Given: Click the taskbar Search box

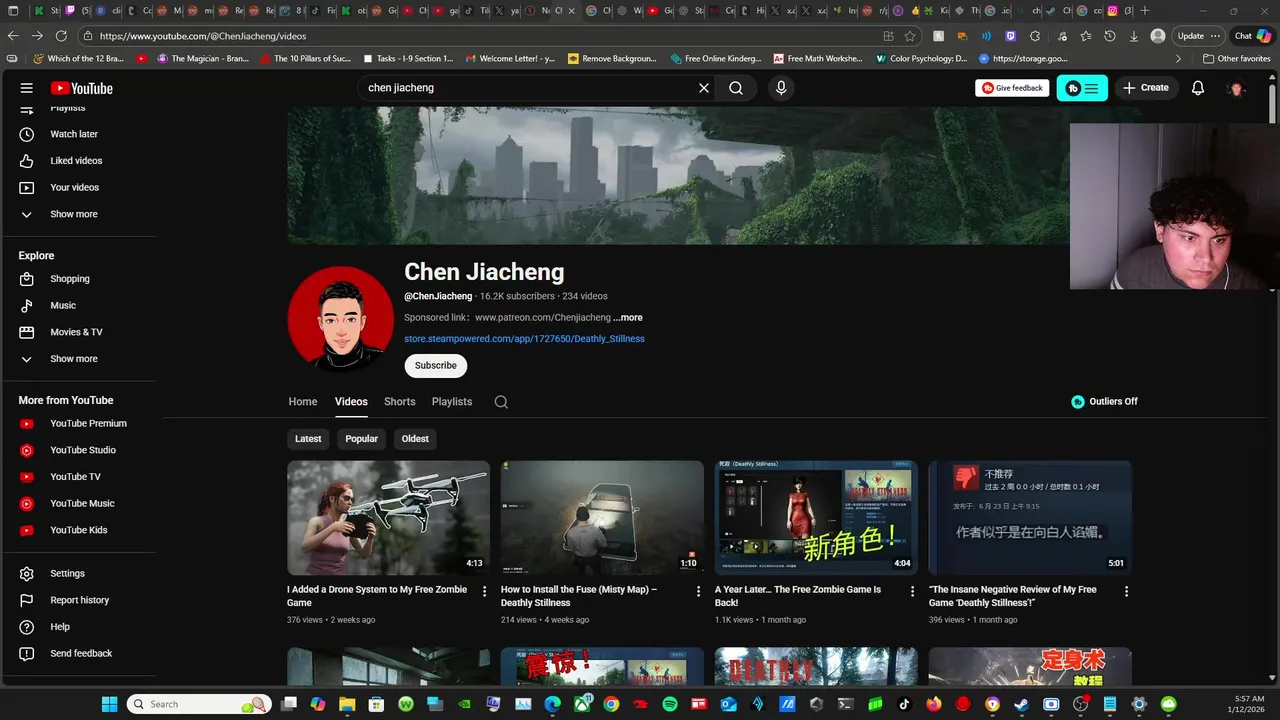Looking at the screenshot, I should [x=199, y=704].
